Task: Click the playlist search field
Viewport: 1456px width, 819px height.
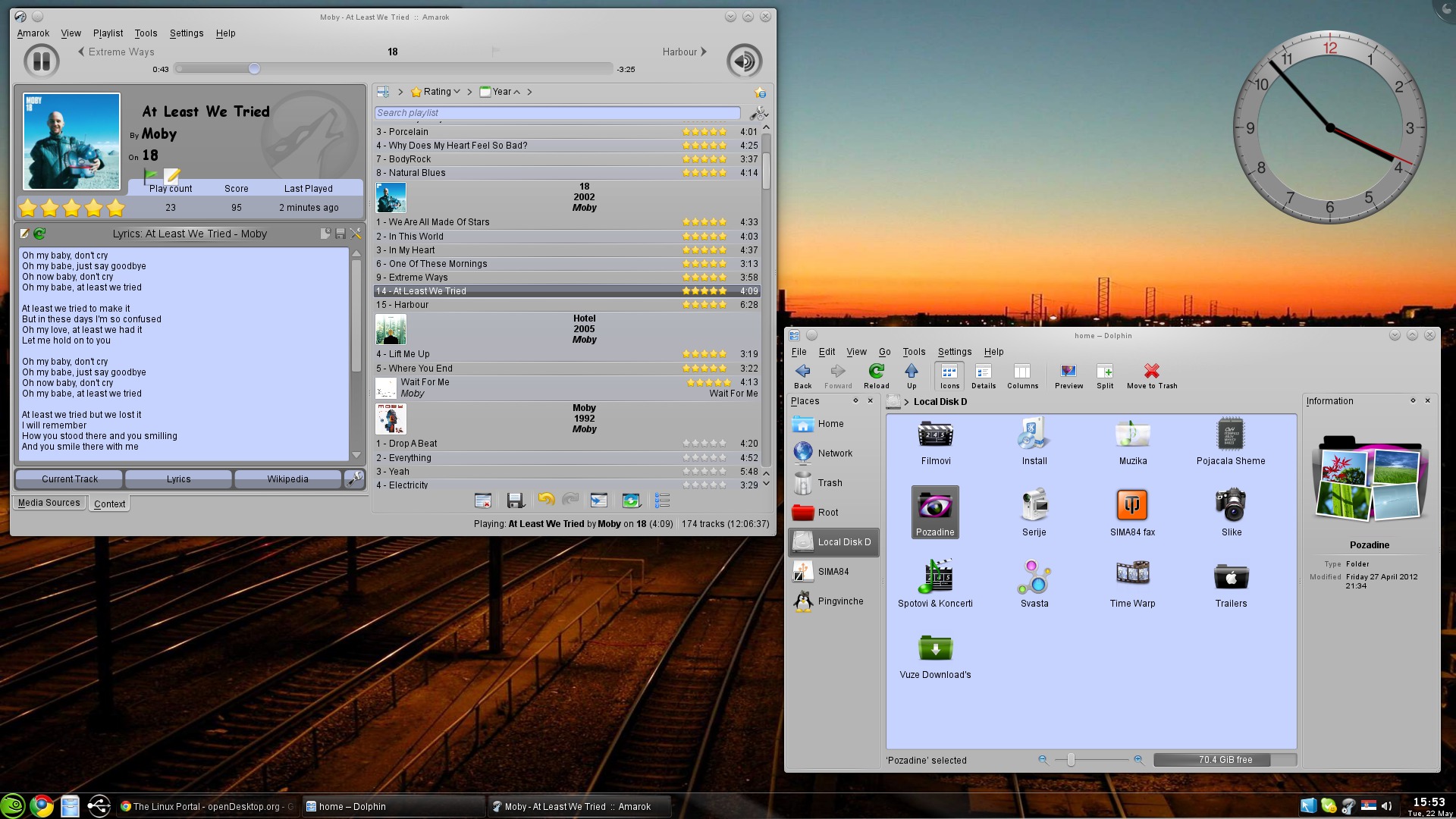Action: point(557,113)
